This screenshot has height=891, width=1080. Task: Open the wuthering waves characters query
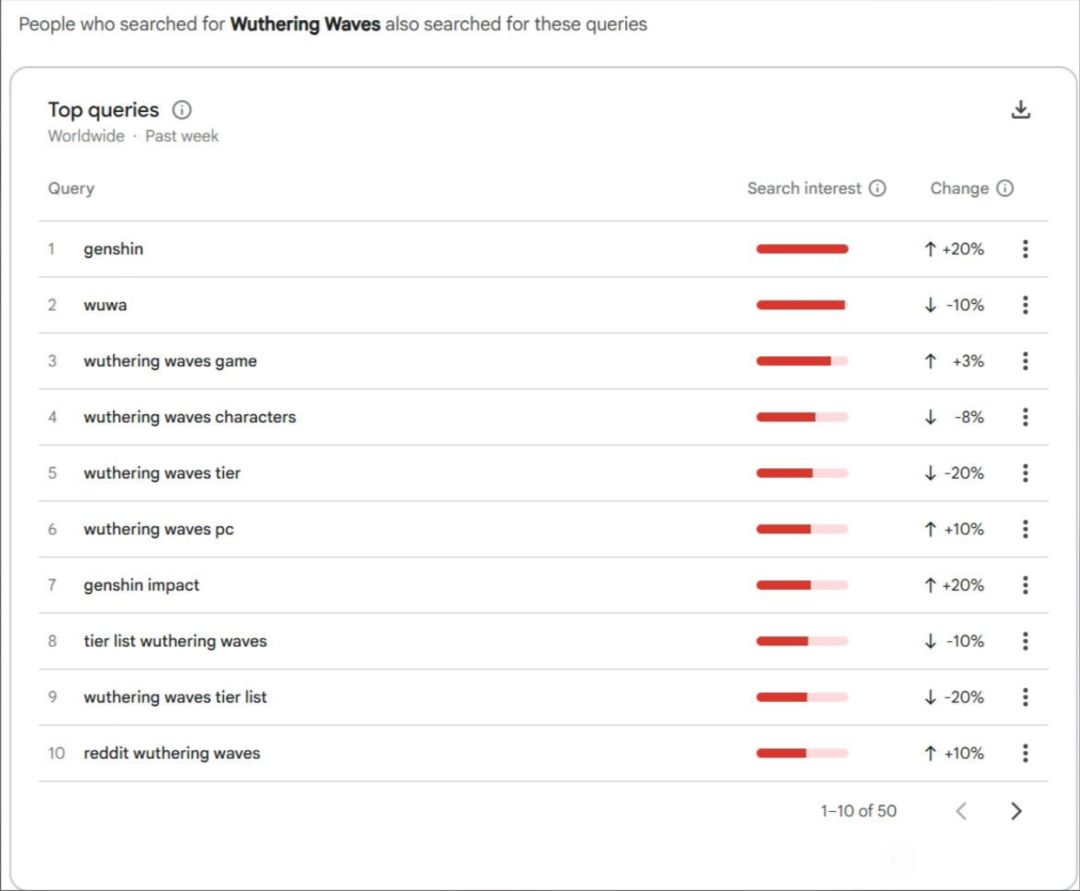pyautogui.click(x=189, y=417)
